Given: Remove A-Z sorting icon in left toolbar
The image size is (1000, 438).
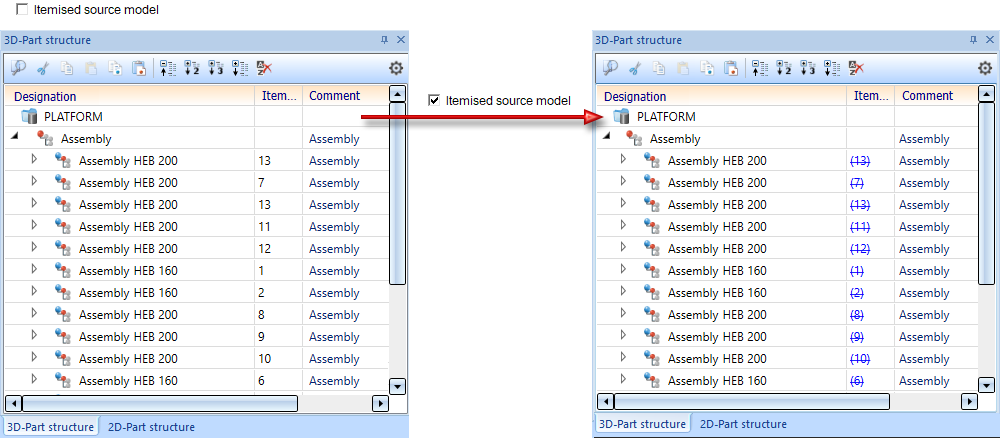Looking at the screenshot, I should (x=265, y=68).
